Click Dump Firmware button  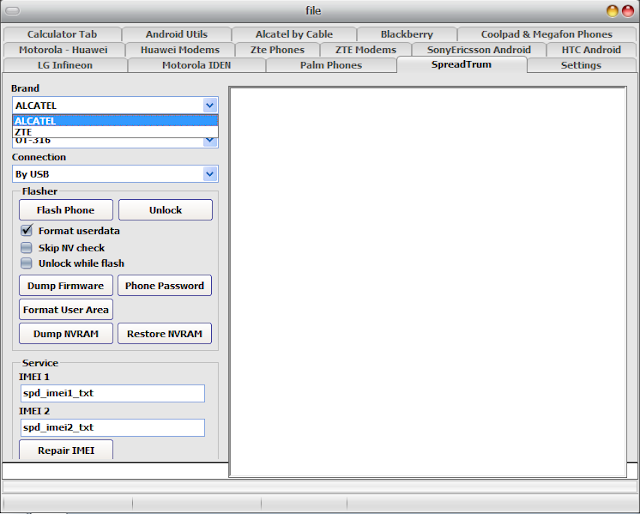(x=66, y=285)
